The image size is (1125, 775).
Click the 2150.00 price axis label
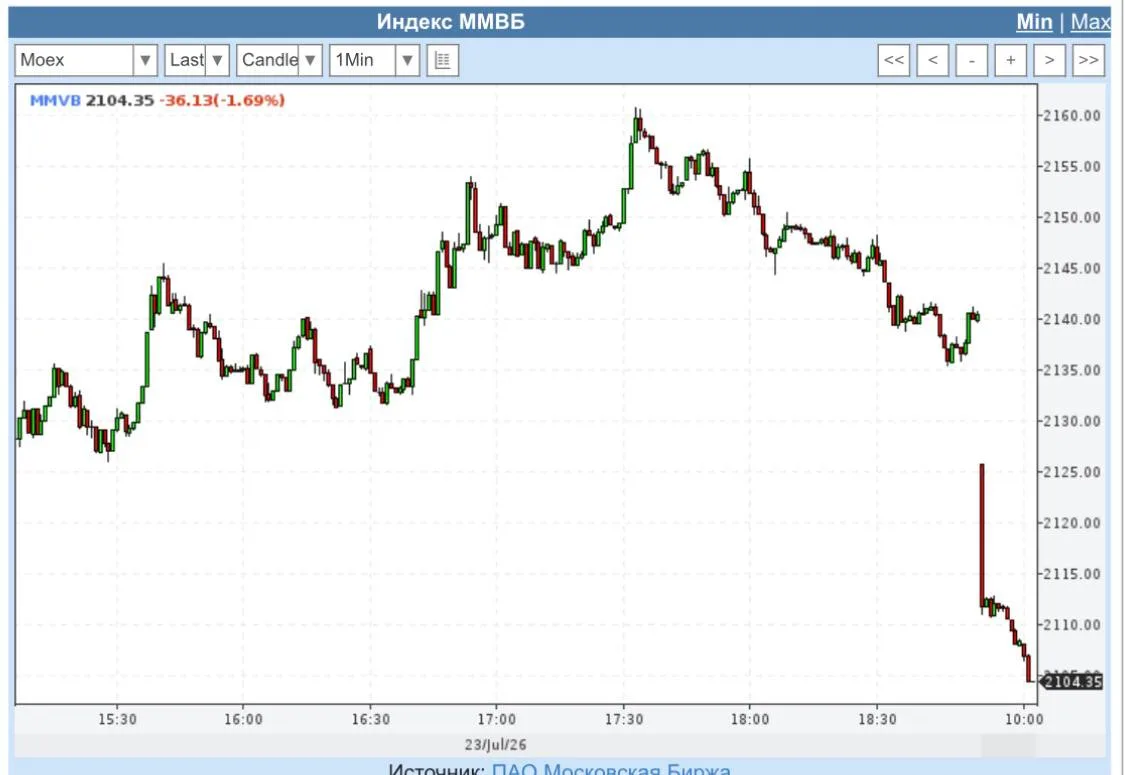click(1072, 217)
